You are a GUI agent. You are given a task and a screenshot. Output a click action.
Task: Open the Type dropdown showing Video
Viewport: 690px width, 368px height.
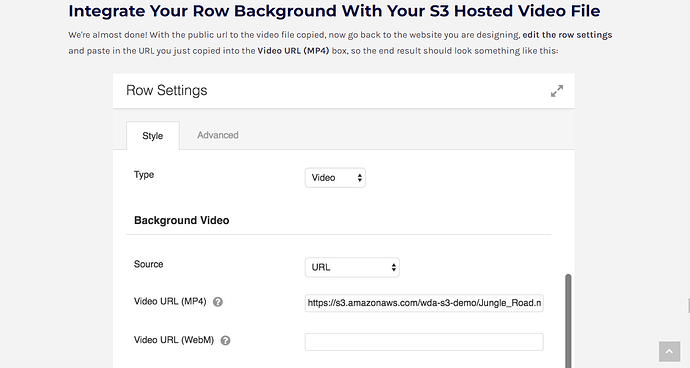pos(335,178)
